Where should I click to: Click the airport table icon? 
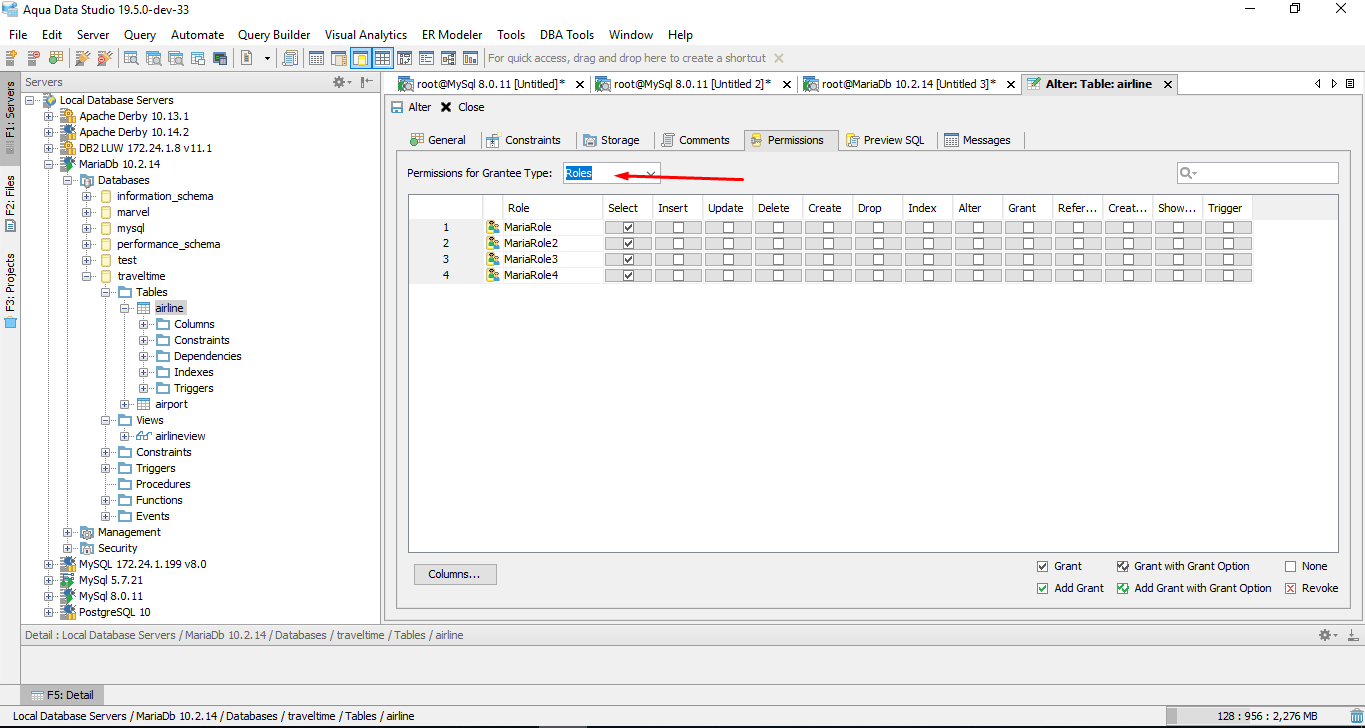click(143, 404)
